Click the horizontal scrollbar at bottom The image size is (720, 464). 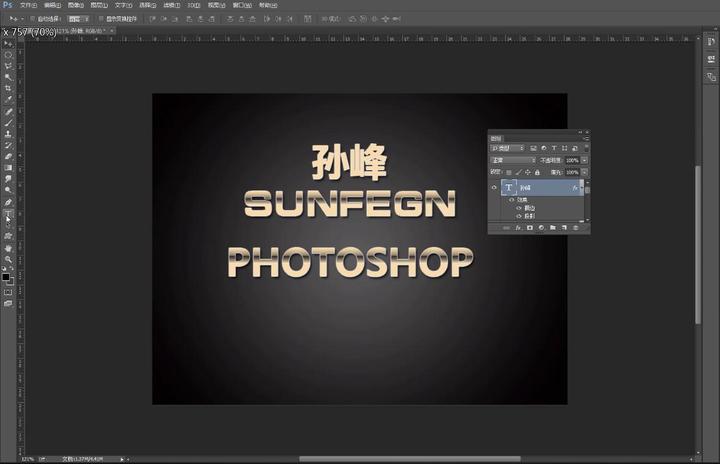click(x=410, y=458)
